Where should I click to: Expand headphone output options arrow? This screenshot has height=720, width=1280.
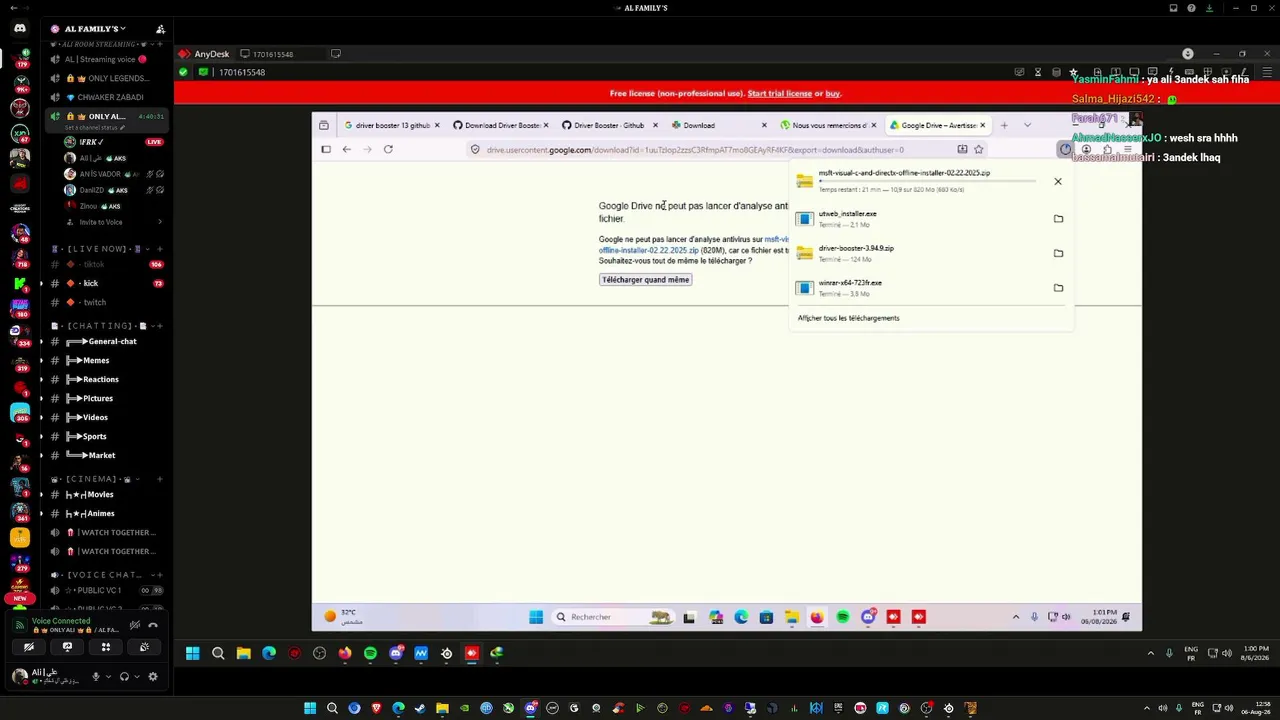click(137, 677)
